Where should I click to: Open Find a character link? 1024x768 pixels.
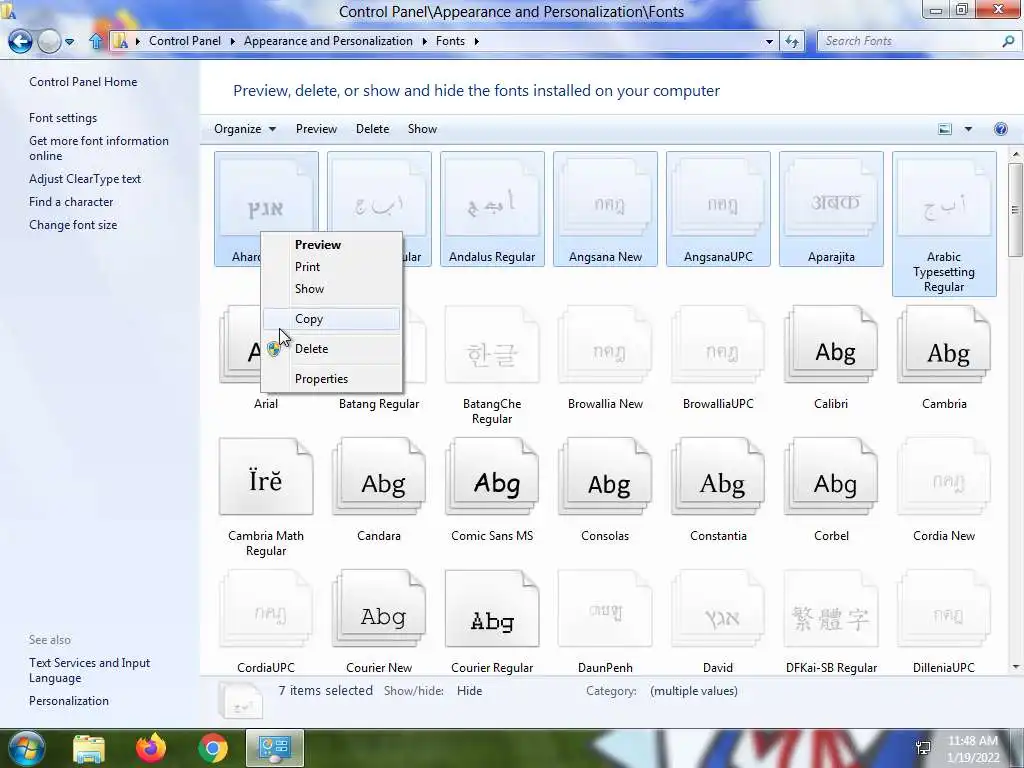pos(71,202)
